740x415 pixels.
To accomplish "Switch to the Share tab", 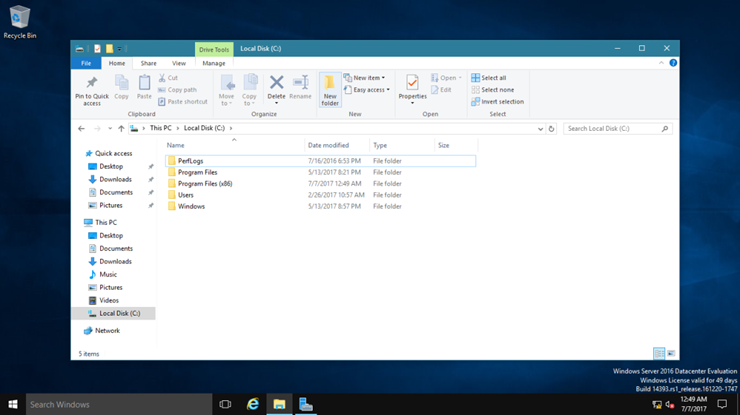I will click(x=148, y=63).
